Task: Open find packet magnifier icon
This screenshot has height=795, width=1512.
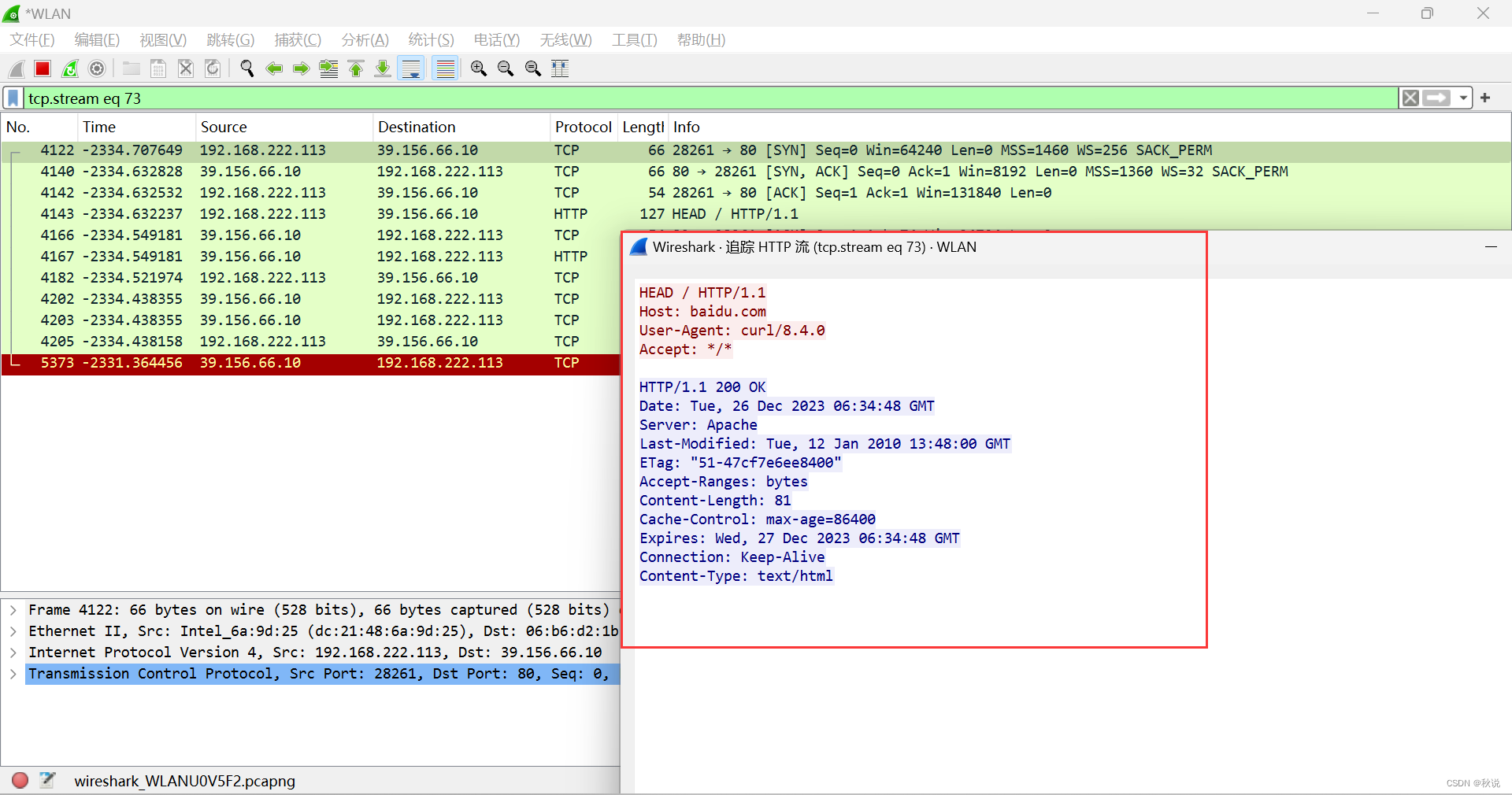Action: 247,68
